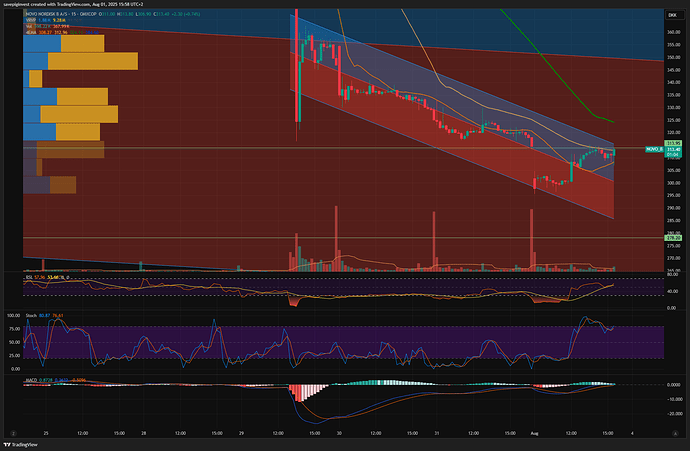Screen dimensions: 690x451
Task: Click the 360.00 price scale value
Action: tap(673, 32)
